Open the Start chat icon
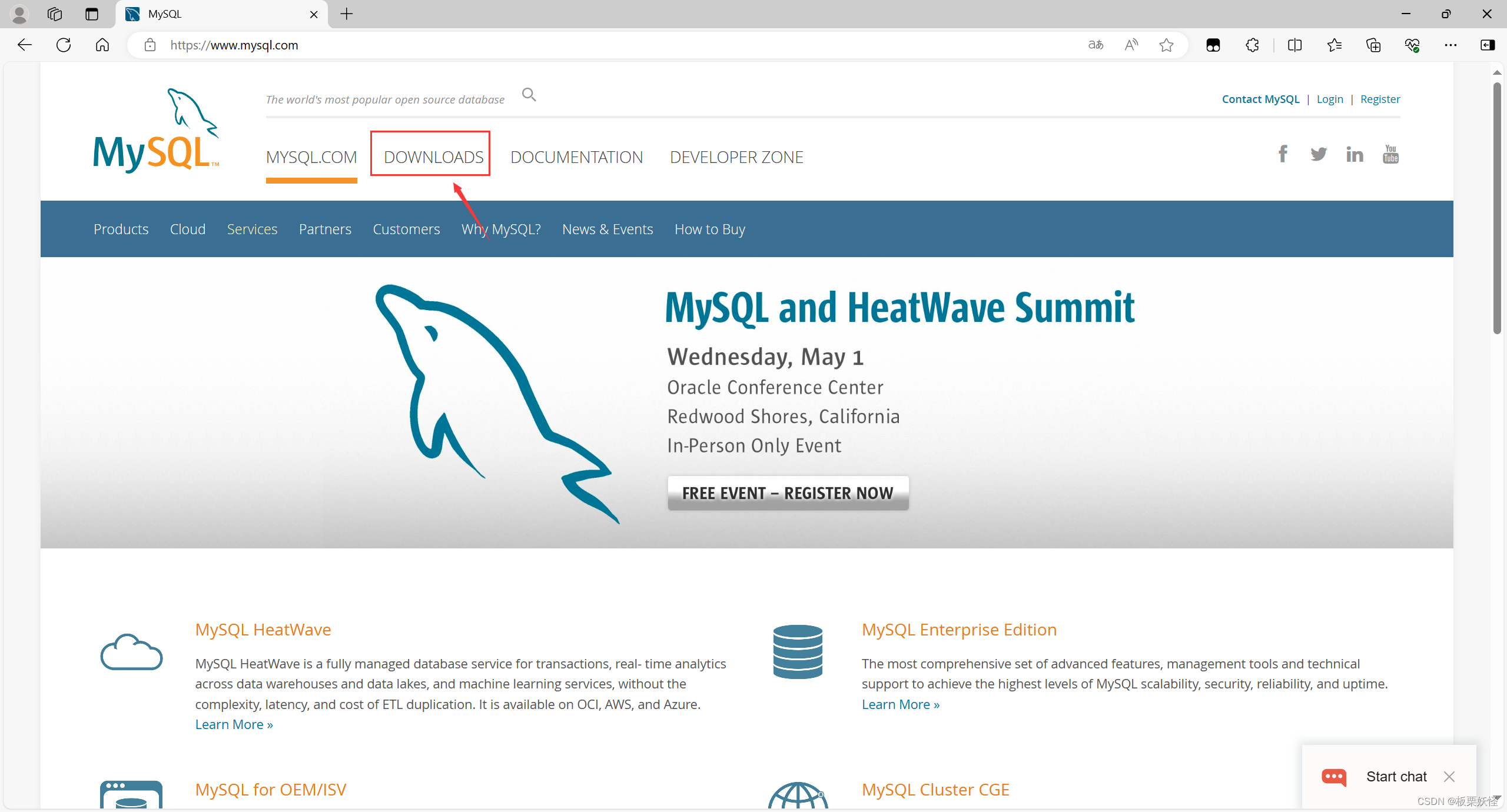Screen dimensions: 1507x812 pyautogui.click(x=1334, y=777)
